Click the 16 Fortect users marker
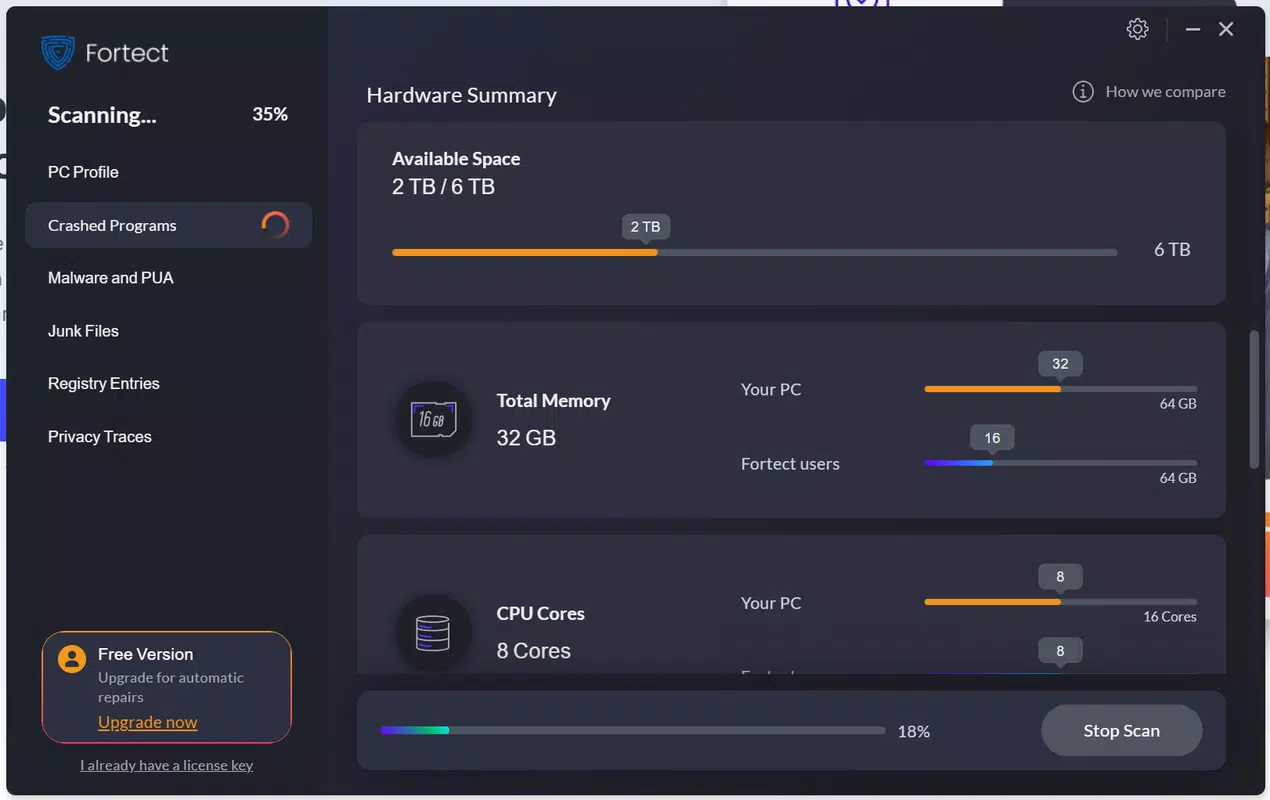 pos(992,438)
